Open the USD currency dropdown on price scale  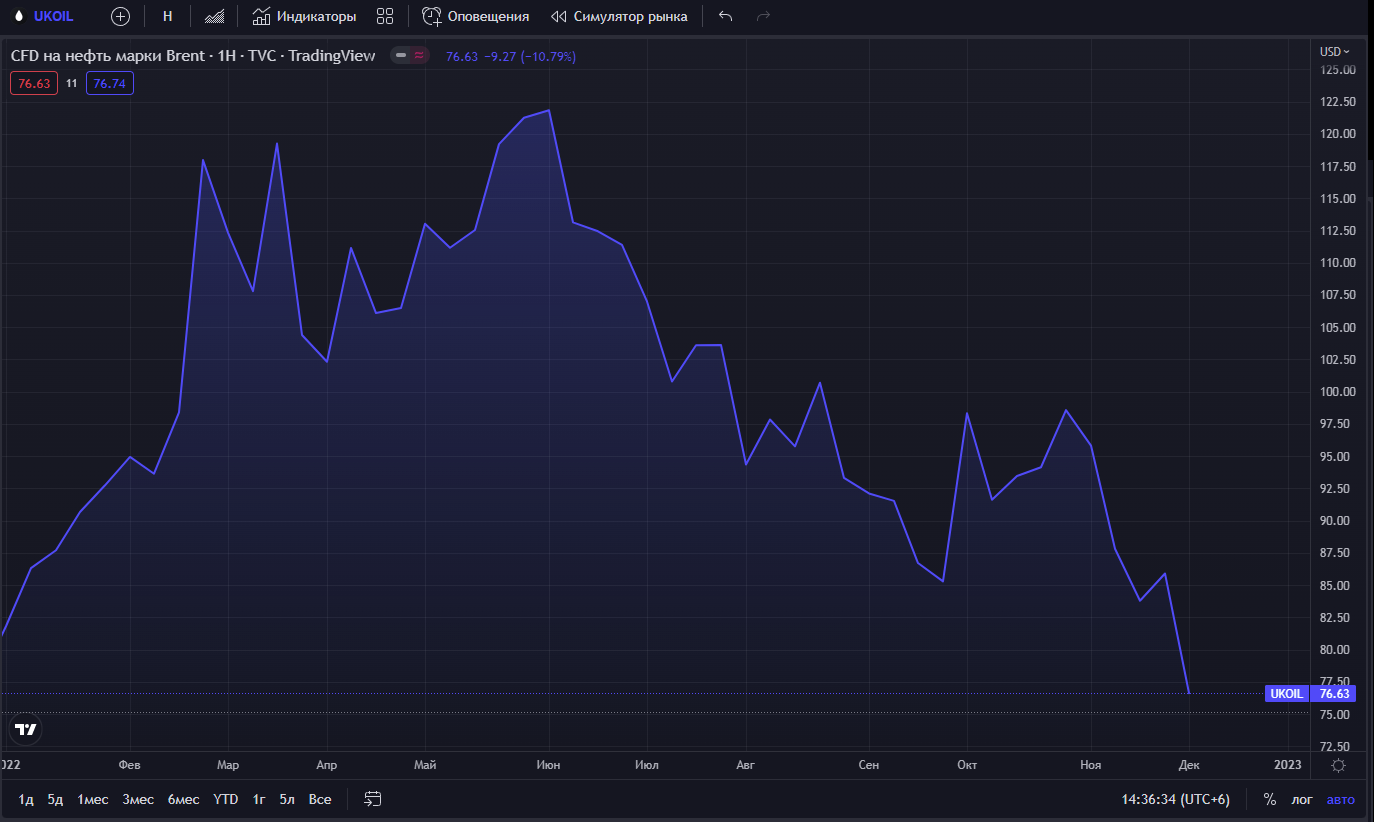pyautogui.click(x=1334, y=51)
